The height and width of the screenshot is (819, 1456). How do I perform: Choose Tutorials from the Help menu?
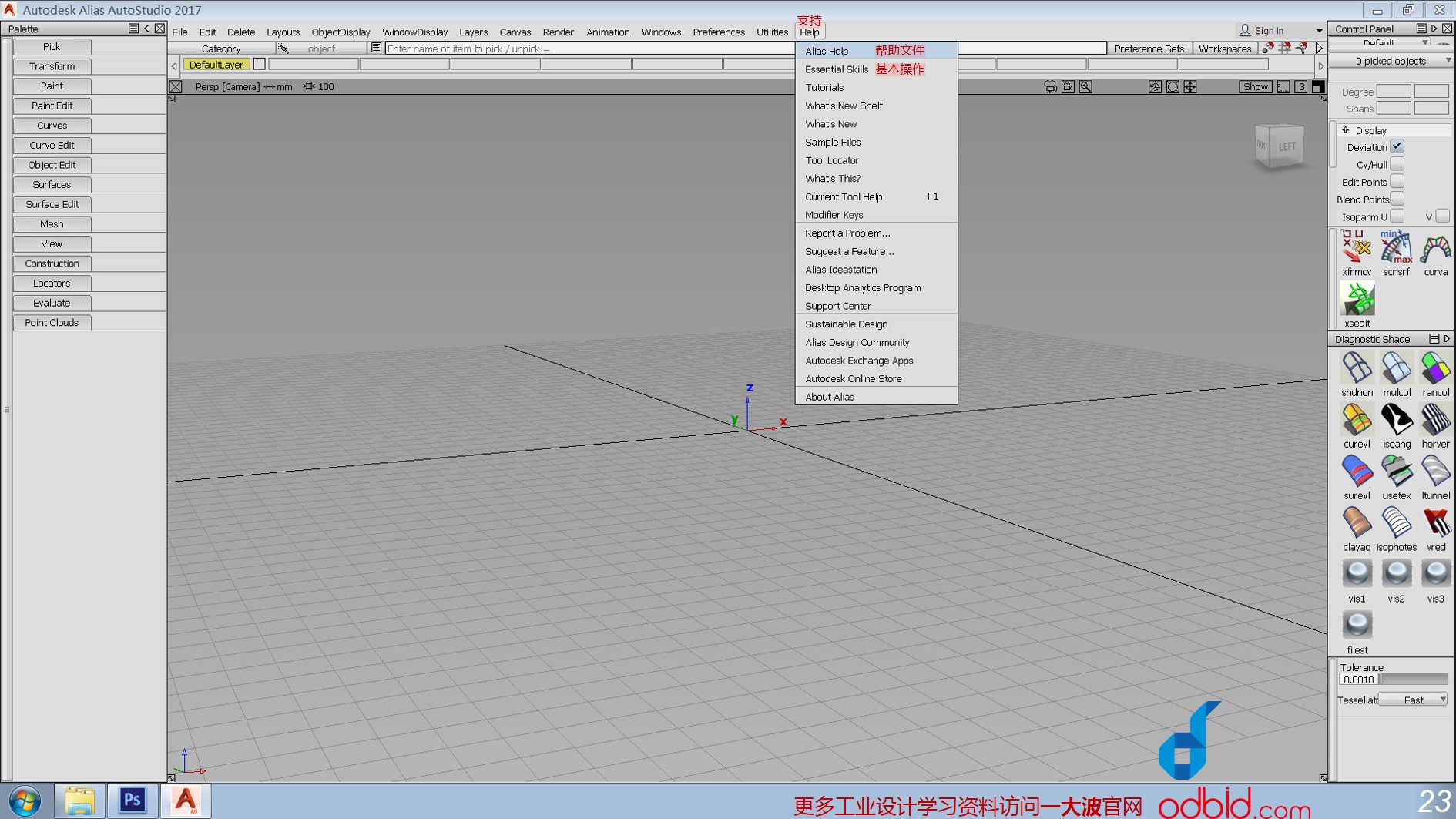click(876, 88)
